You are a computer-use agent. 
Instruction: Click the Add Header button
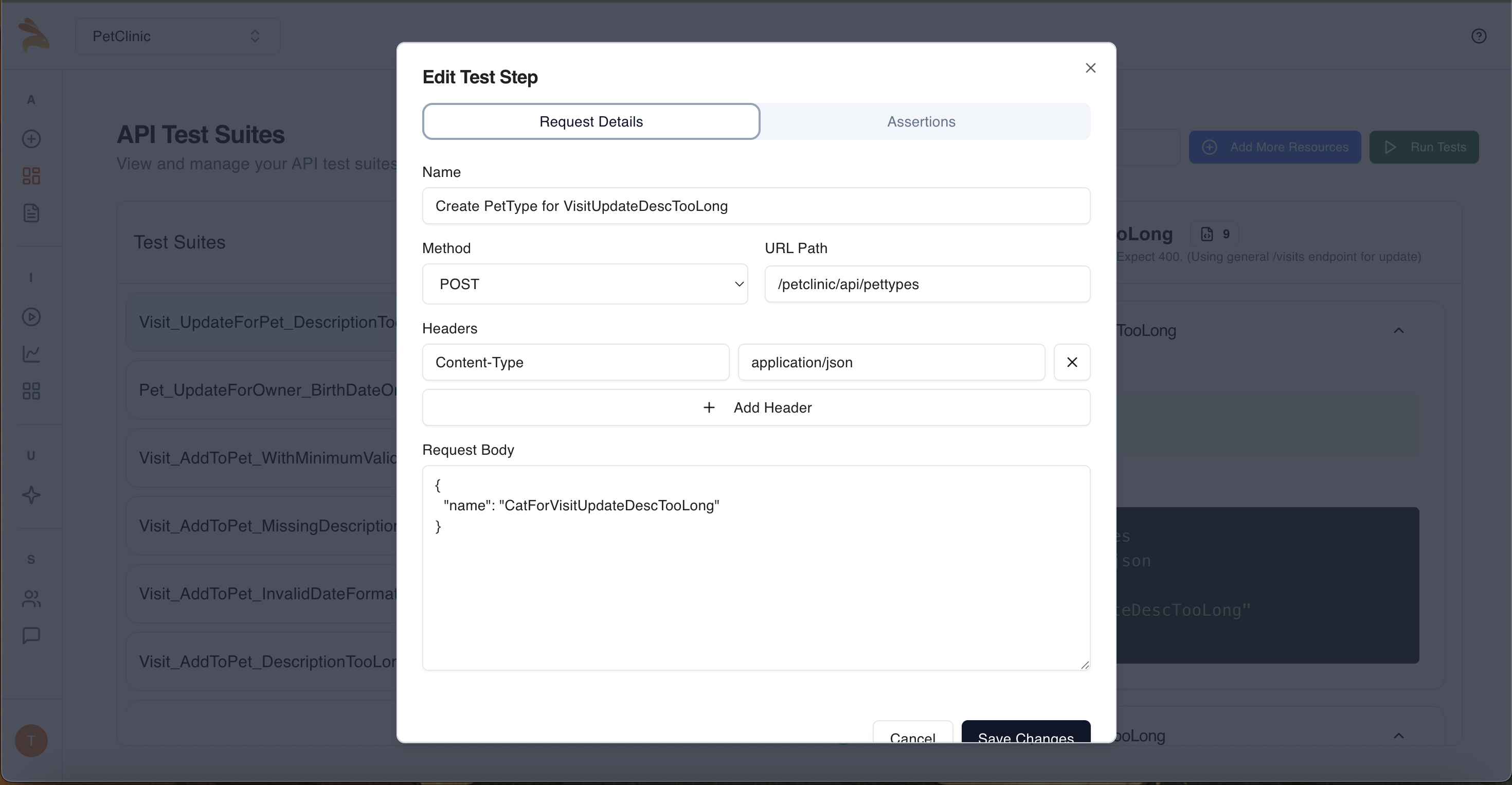[756, 407]
